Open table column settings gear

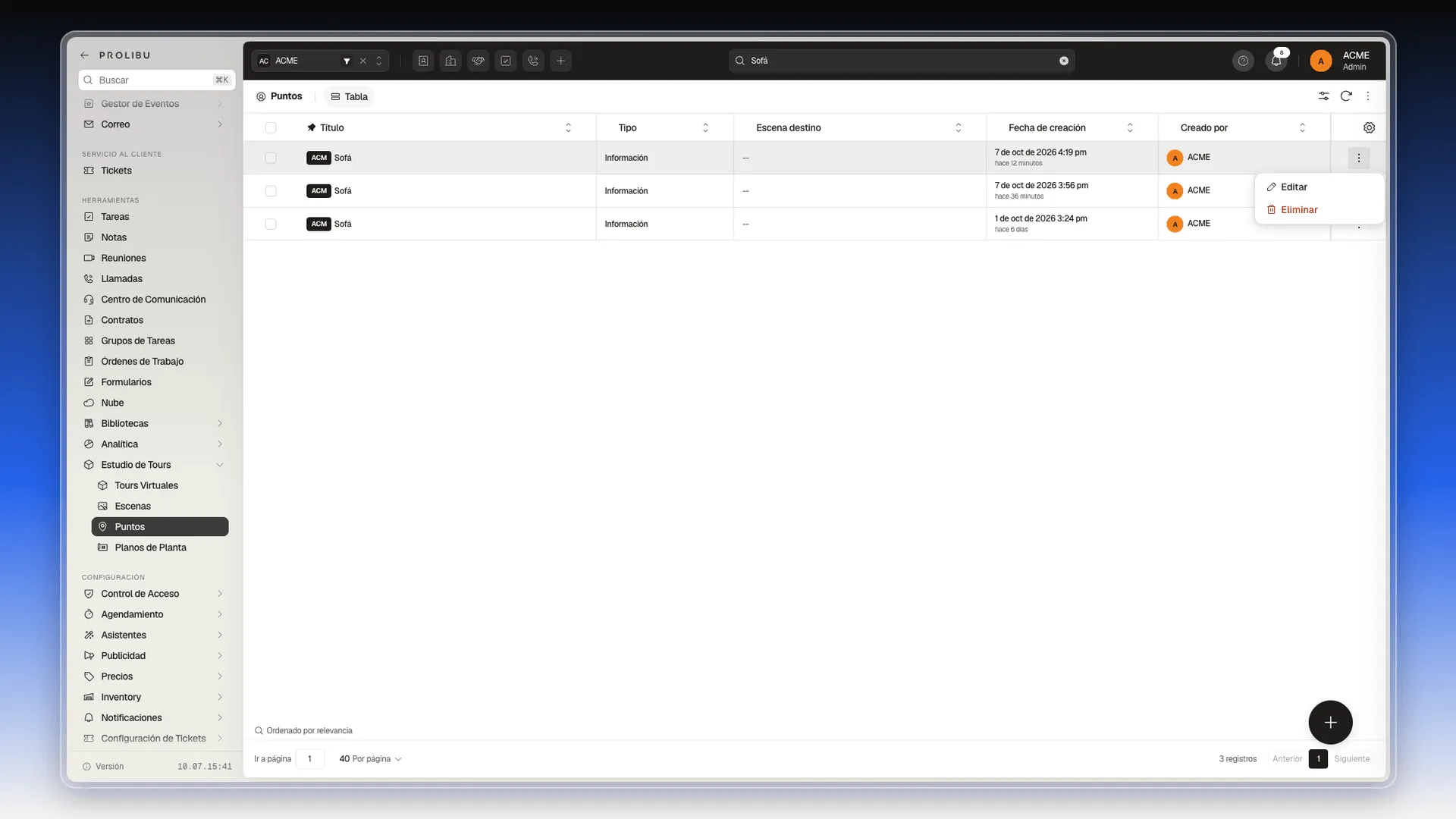pyautogui.click(x=1369, y=127)
